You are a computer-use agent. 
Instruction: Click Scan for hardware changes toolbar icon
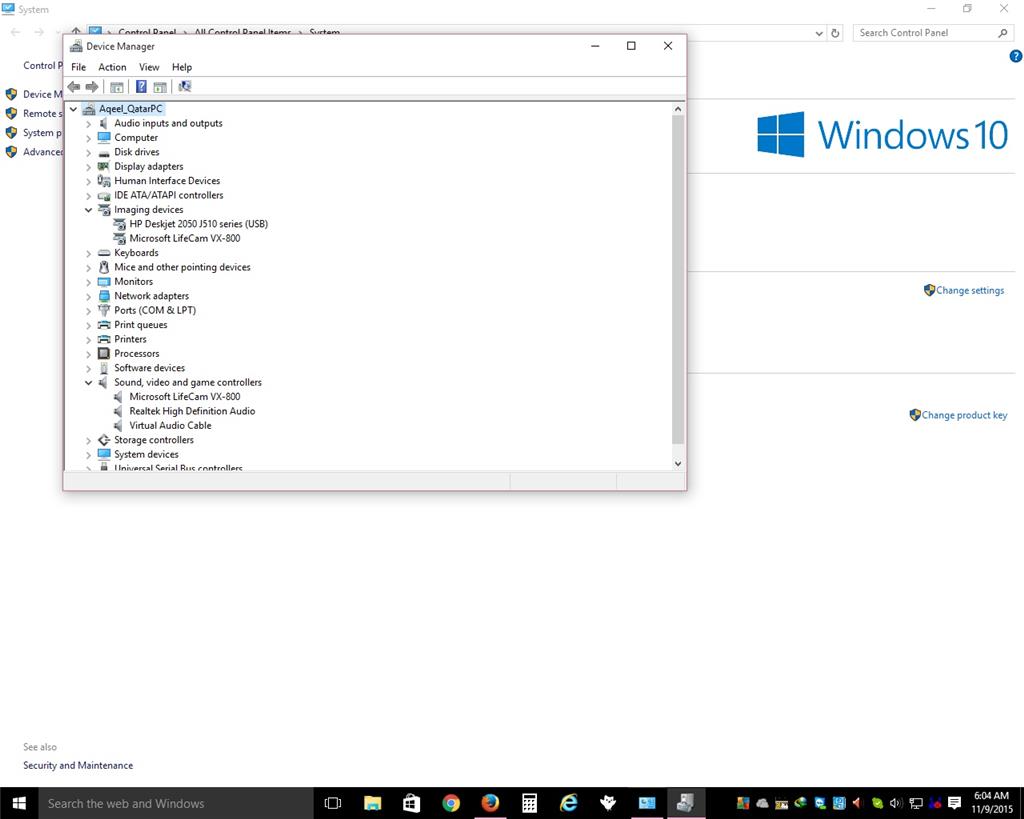click(185, 86)
